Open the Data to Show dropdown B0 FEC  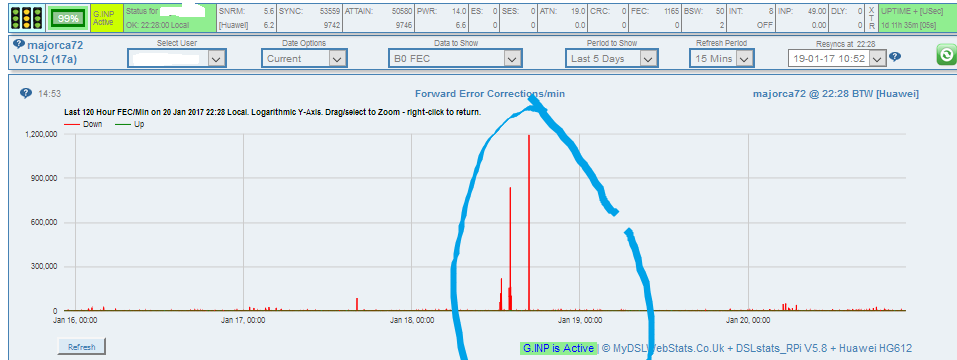(455, 59)
